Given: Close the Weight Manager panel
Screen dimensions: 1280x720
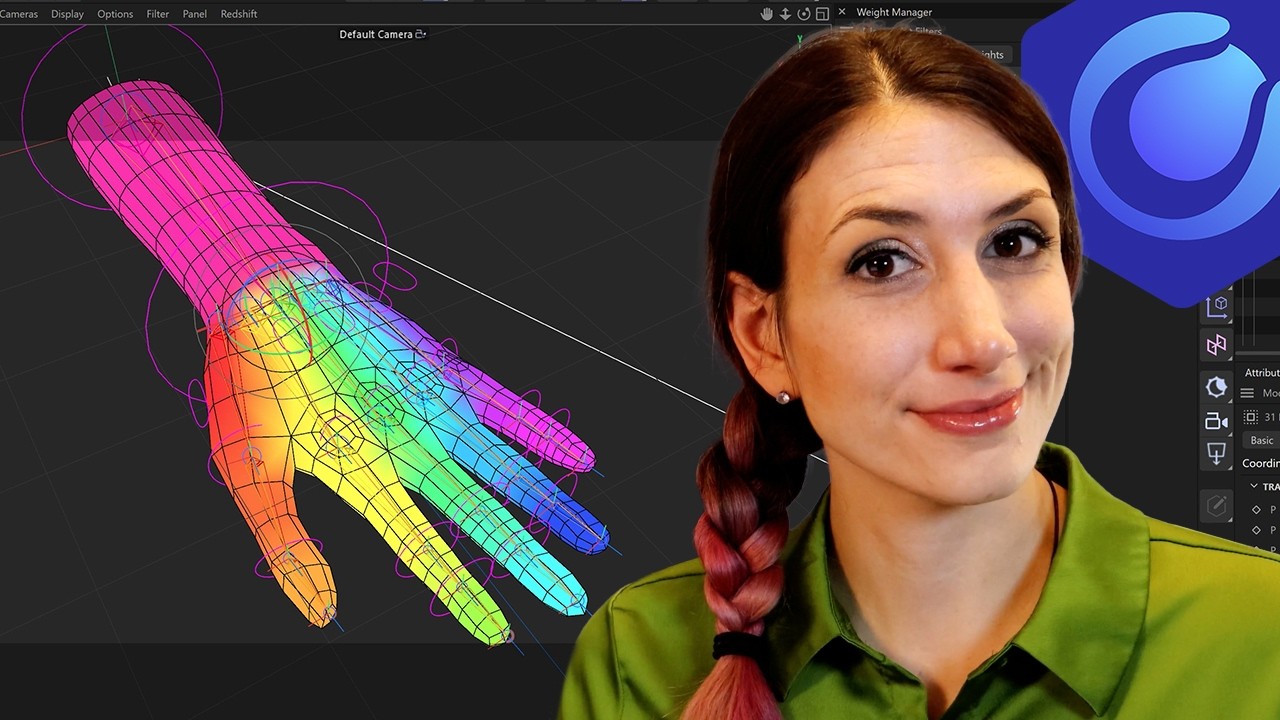Looking at the screenshot, I should pyautogui.click(x=842, y=12).
